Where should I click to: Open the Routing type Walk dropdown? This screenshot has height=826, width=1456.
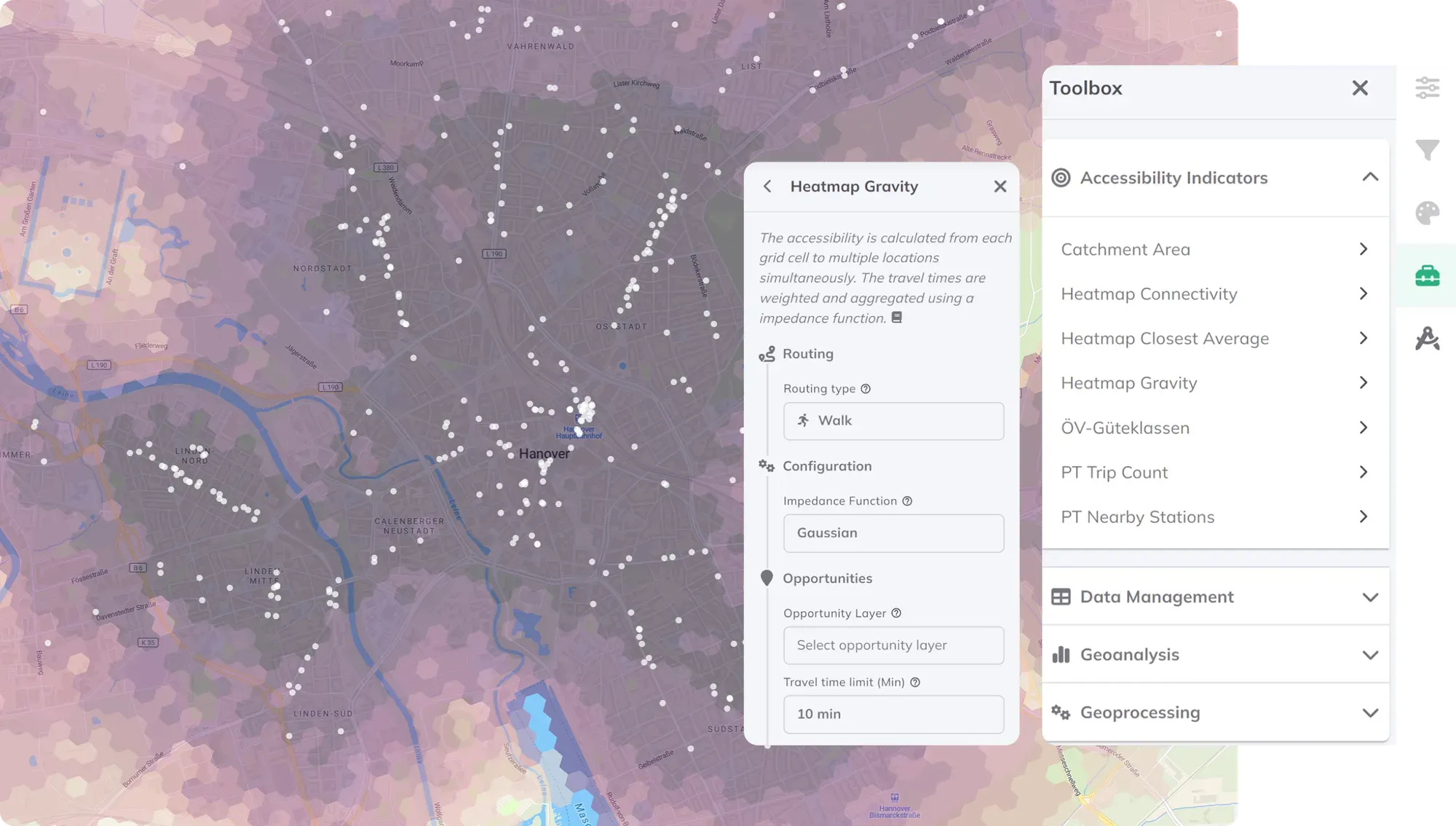[893, 421]
